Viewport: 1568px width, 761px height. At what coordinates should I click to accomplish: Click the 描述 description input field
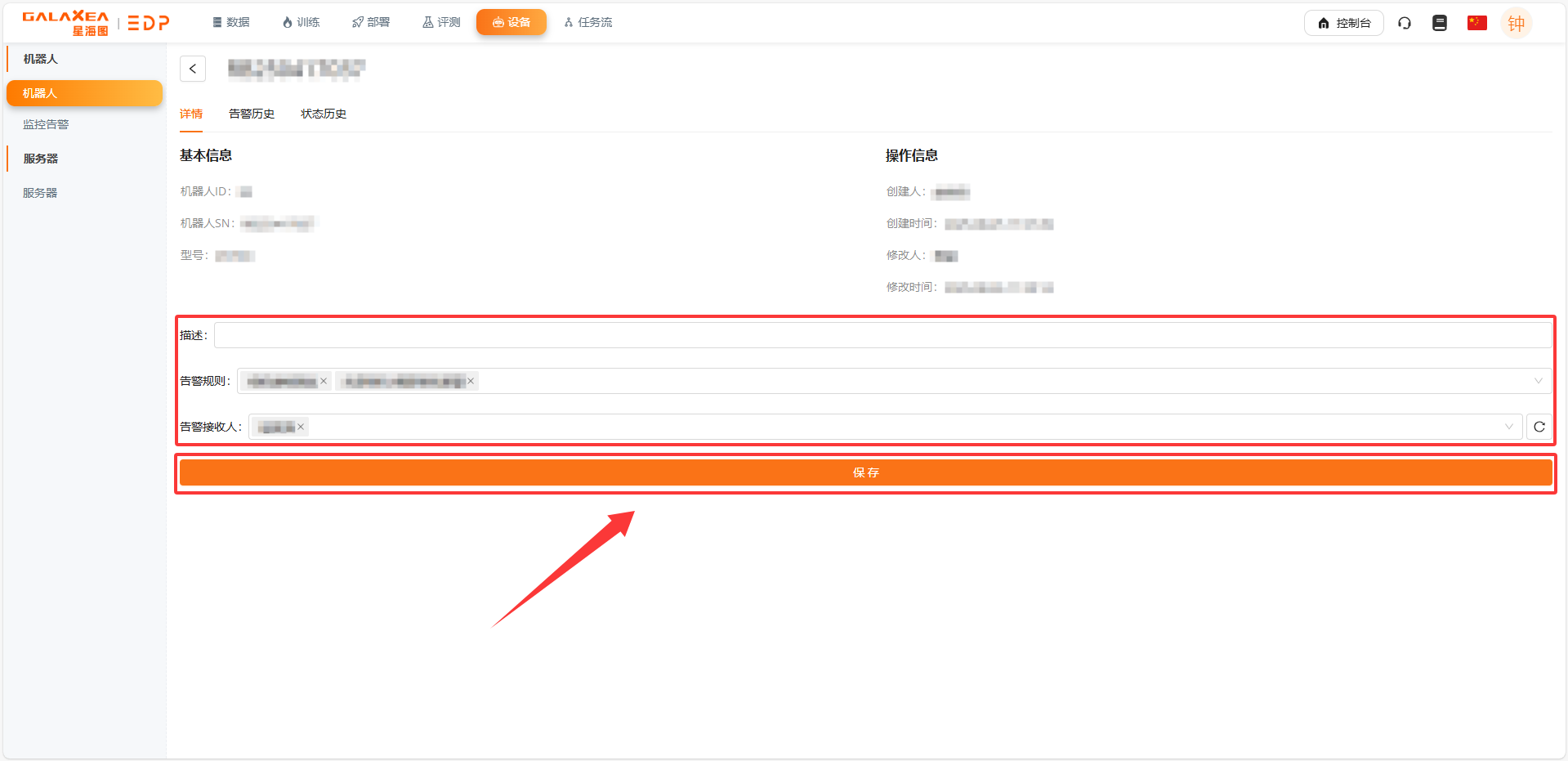tap(882, 335)
